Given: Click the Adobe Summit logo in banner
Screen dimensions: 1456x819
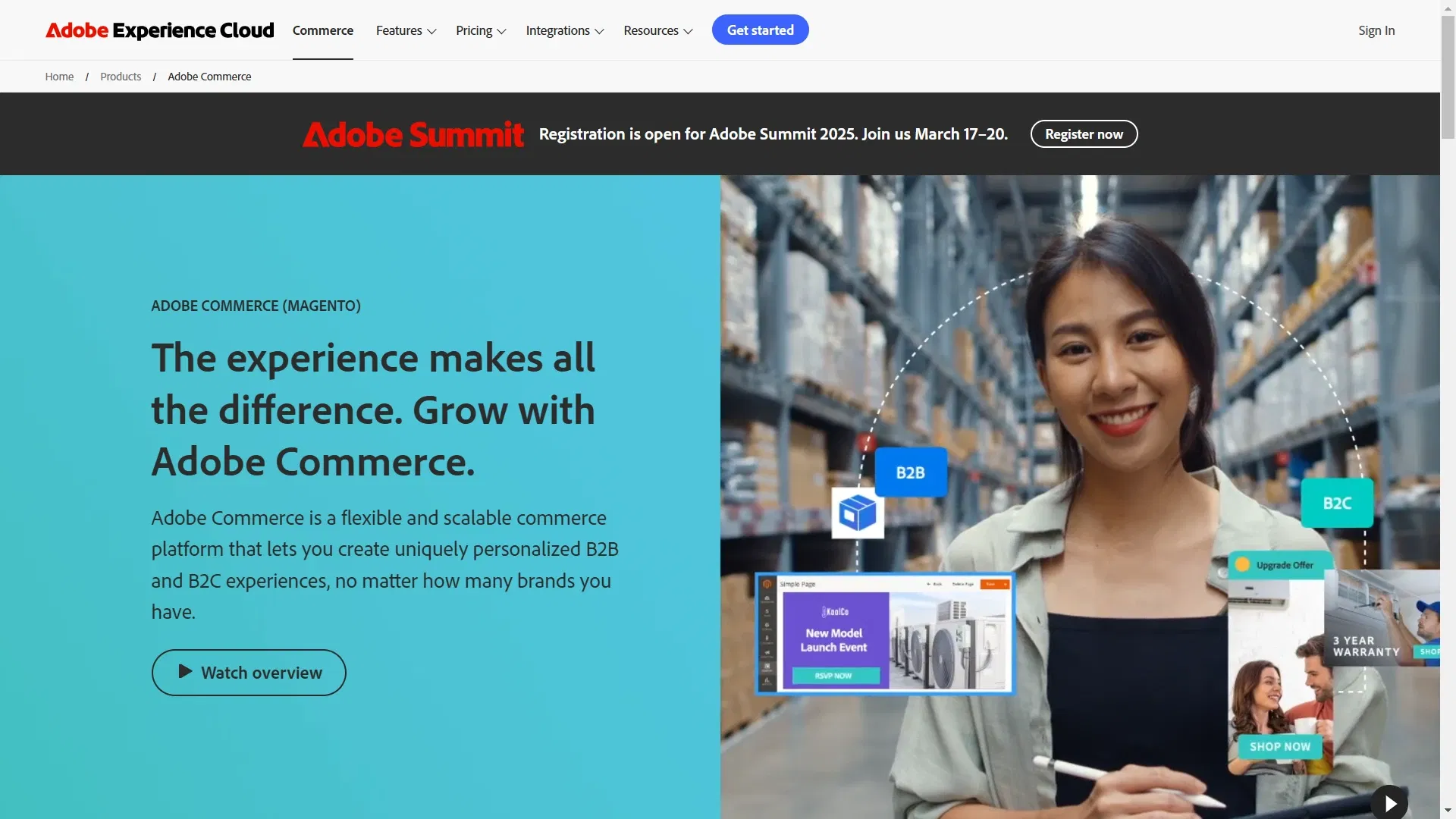Looking at the screenshot, I should coord(413,134).
